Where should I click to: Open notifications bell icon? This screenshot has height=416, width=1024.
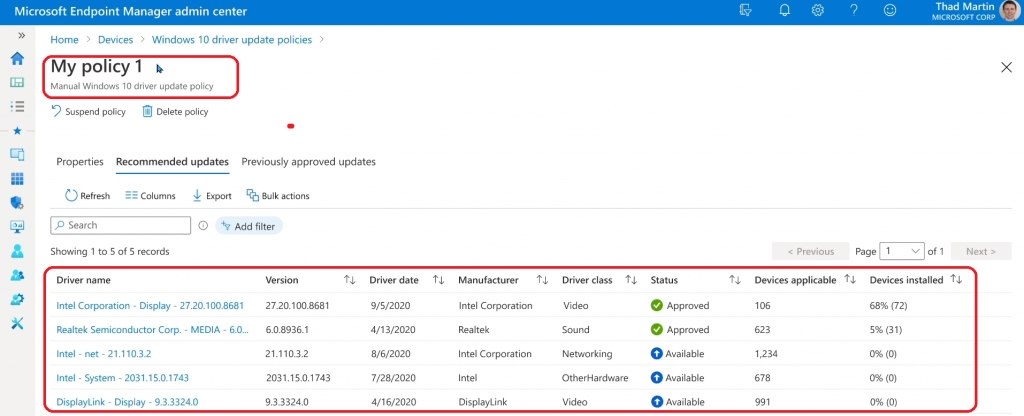coord(784,10)
